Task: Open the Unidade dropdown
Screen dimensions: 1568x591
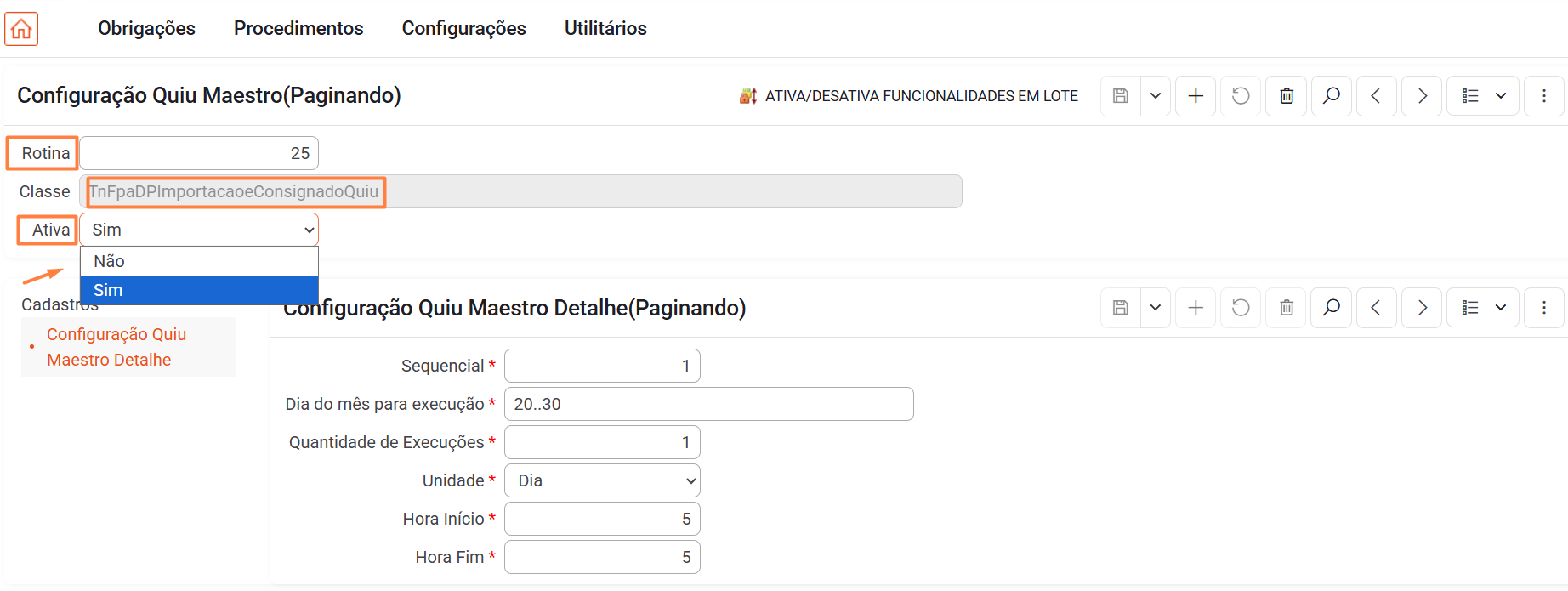Action: point(602,480)
